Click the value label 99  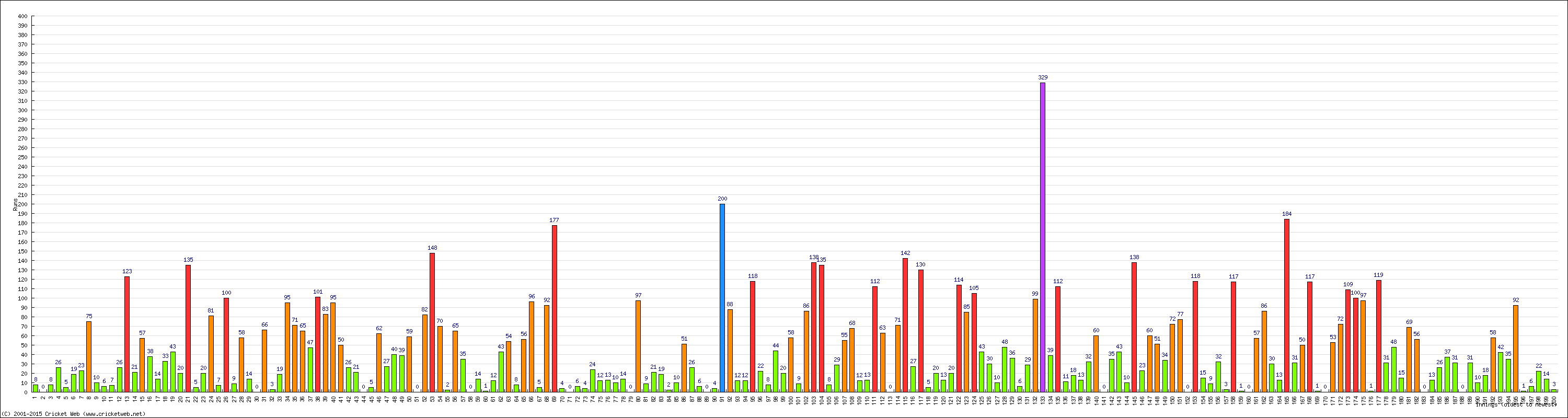pos(1035,294)
